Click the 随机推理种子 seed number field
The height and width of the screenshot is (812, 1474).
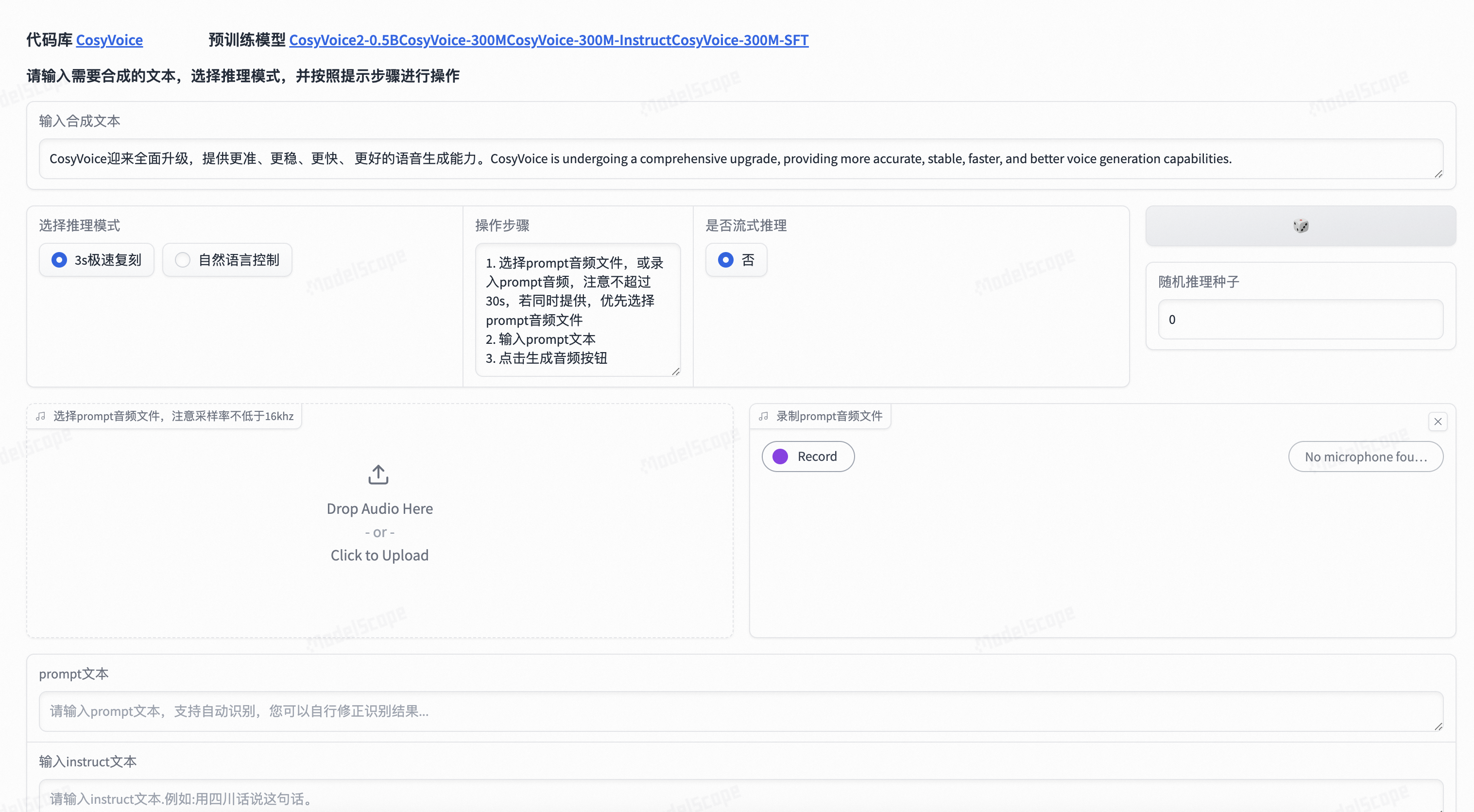1300,320
